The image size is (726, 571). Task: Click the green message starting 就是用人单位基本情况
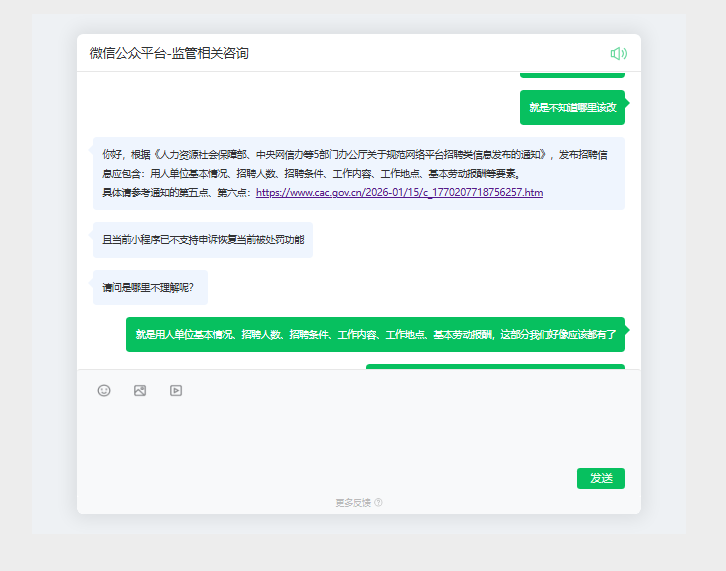tap(376, 334)
